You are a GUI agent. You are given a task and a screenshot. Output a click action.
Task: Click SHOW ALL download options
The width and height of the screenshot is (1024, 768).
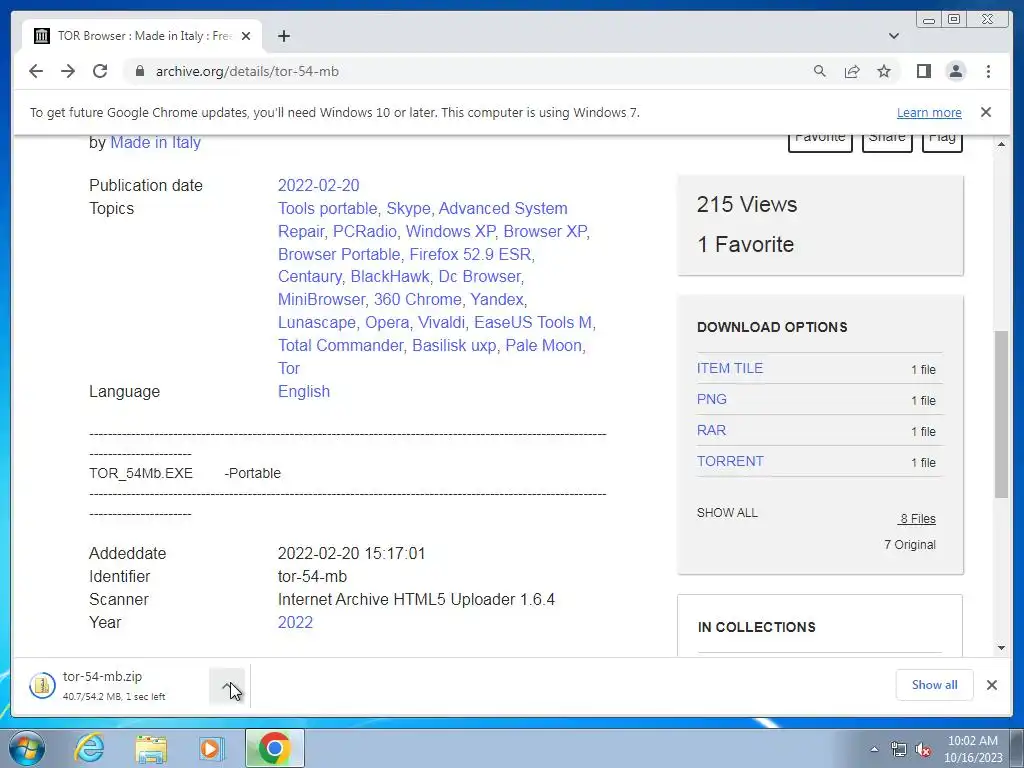click(727, 513)
